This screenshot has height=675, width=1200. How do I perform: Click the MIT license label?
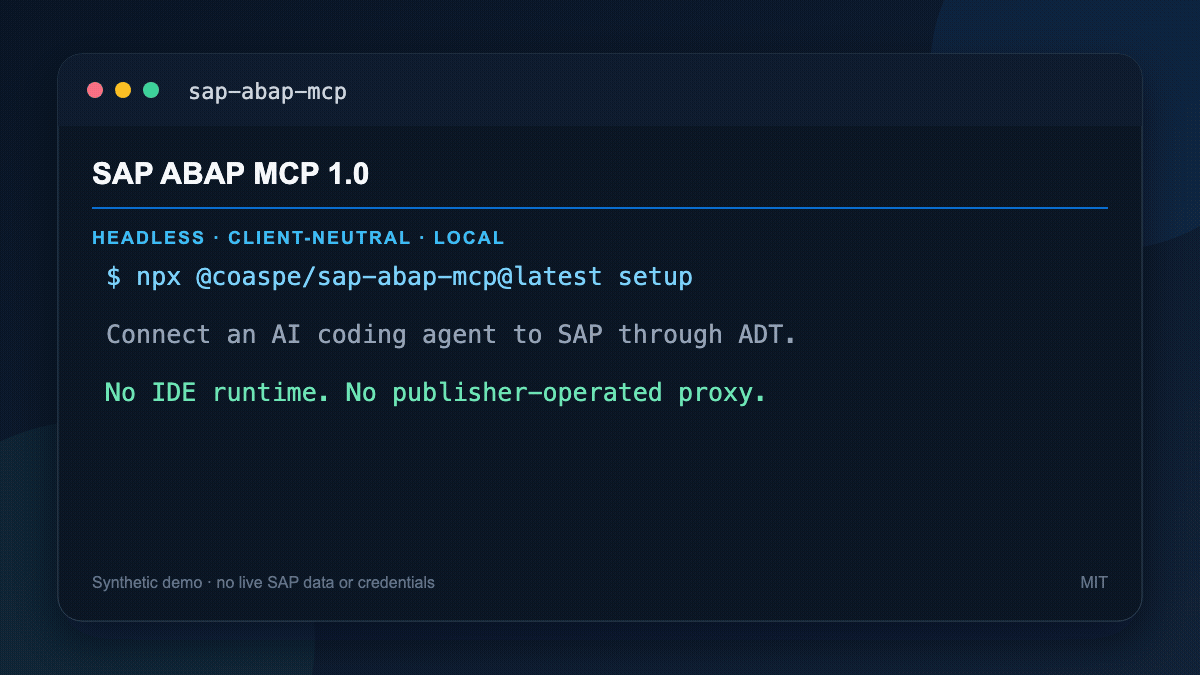(1094, 582)
